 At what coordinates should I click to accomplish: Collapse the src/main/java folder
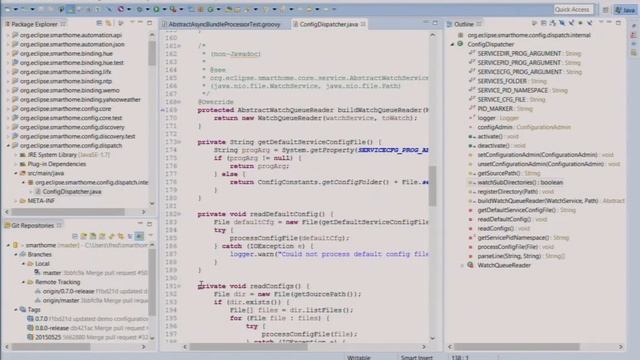click(16, 173)
